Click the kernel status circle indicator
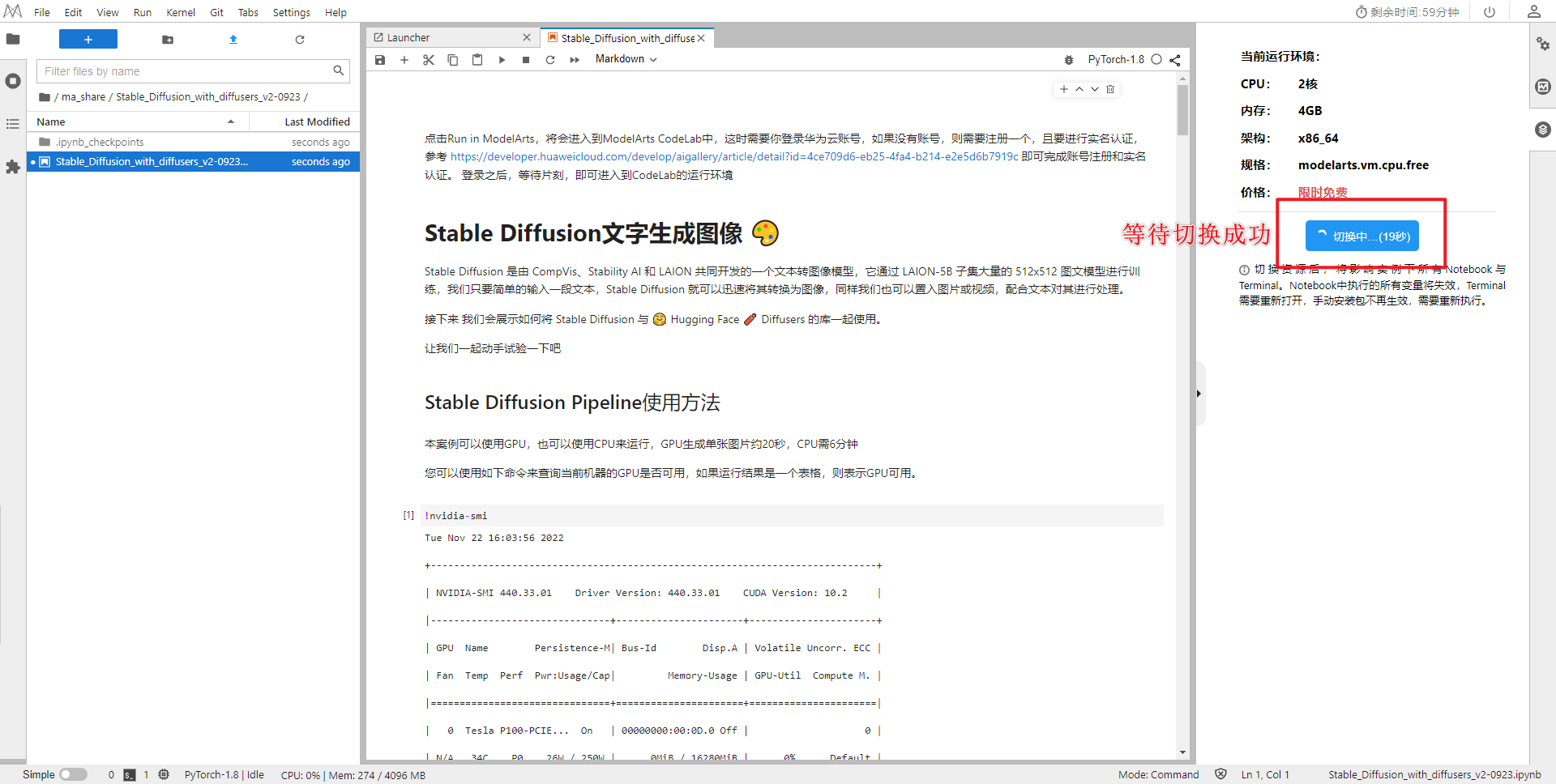This screenshot has width=1556, height=784. coord(1156,60)
